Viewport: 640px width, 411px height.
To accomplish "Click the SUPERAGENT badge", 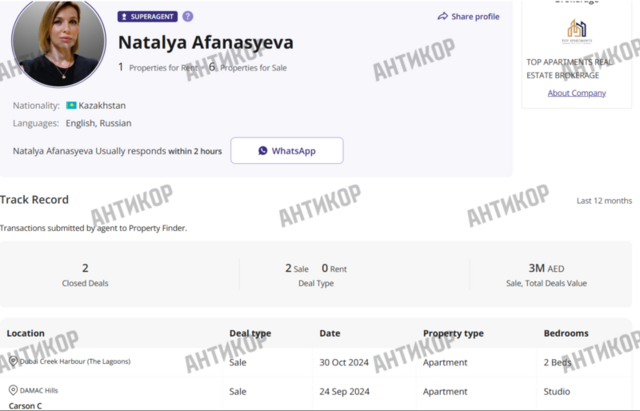I will (x=148, y=17).
